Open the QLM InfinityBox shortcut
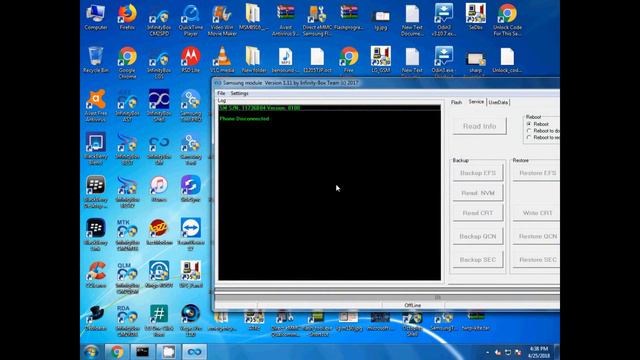 [127, 278]
